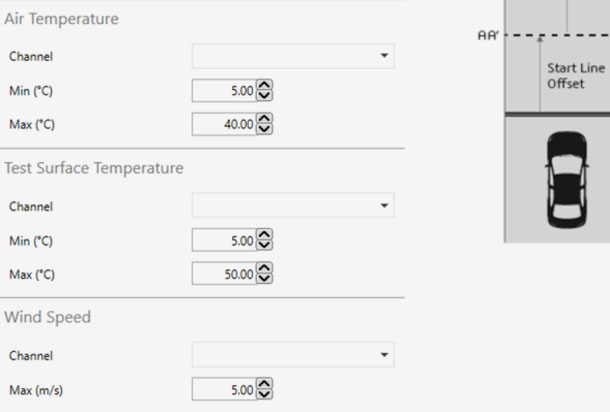610x412 pixels.
Task: Decrease Test Surface Temperature Max value
Action: (265, 277)
